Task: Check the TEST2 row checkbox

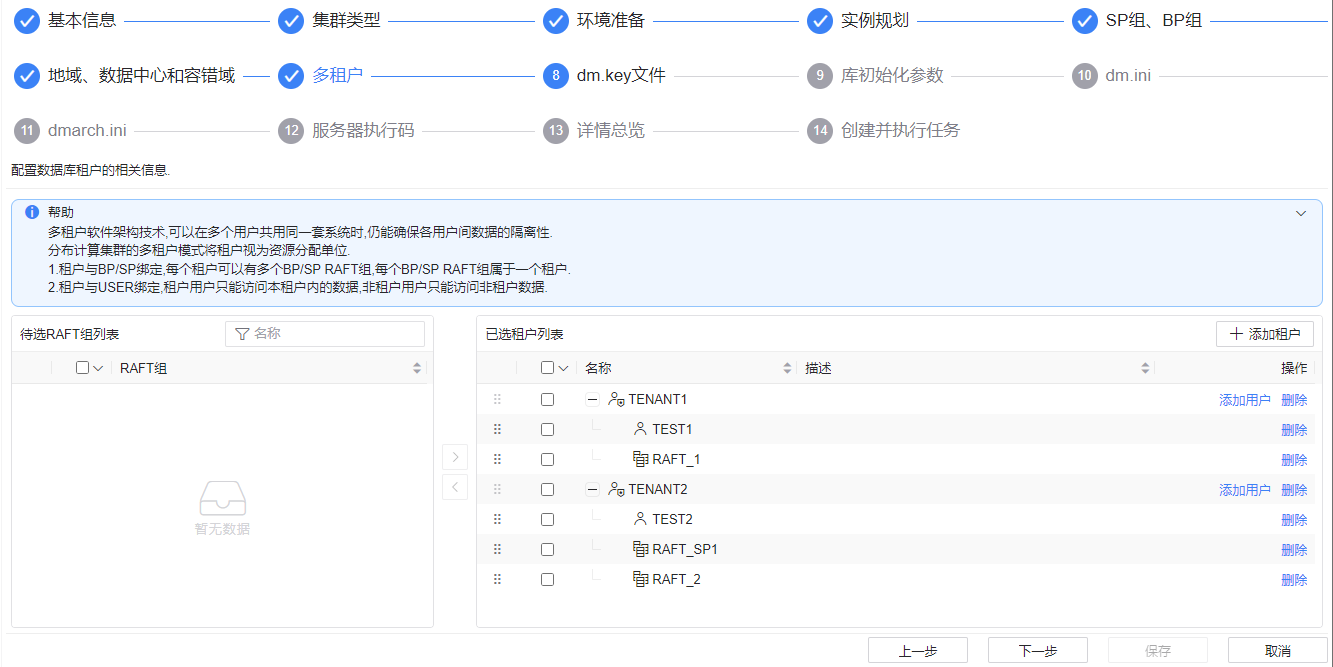Action: [x=547, y=519]
